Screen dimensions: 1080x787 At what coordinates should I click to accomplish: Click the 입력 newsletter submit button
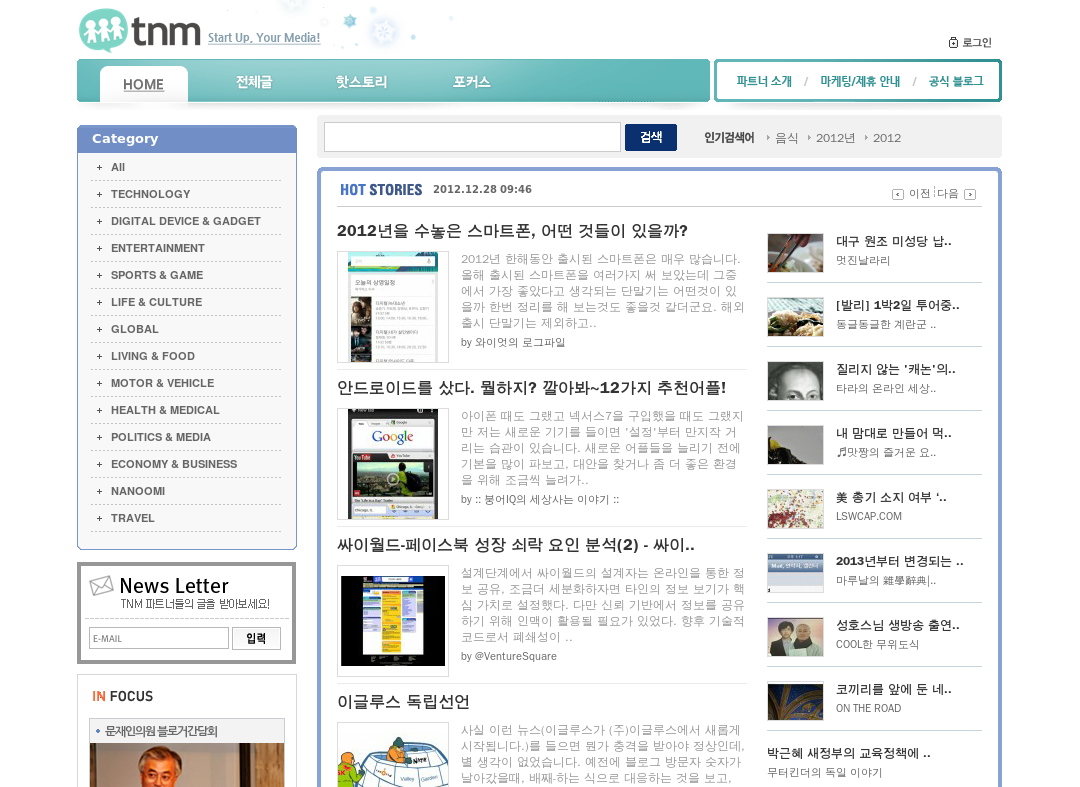click(x=256, y=638)
